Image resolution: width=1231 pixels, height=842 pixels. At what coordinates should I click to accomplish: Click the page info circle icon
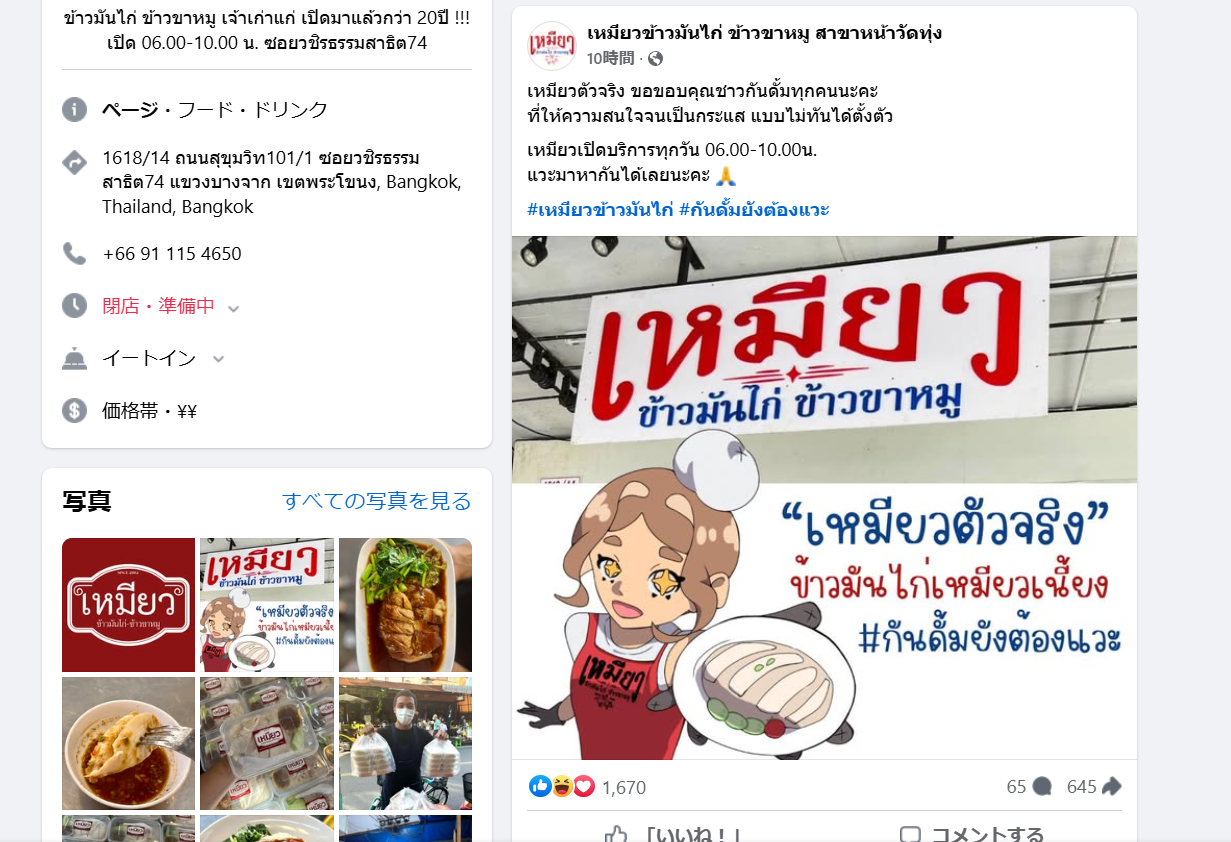(75, 110)
